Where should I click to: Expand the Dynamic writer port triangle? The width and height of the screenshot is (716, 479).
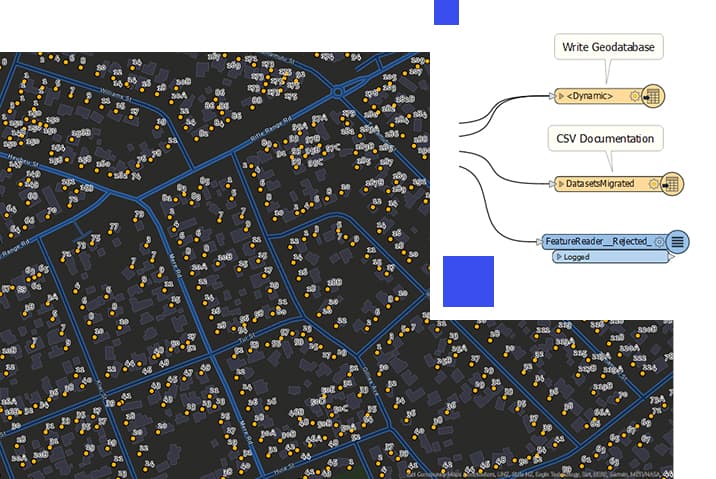(562, 96)
